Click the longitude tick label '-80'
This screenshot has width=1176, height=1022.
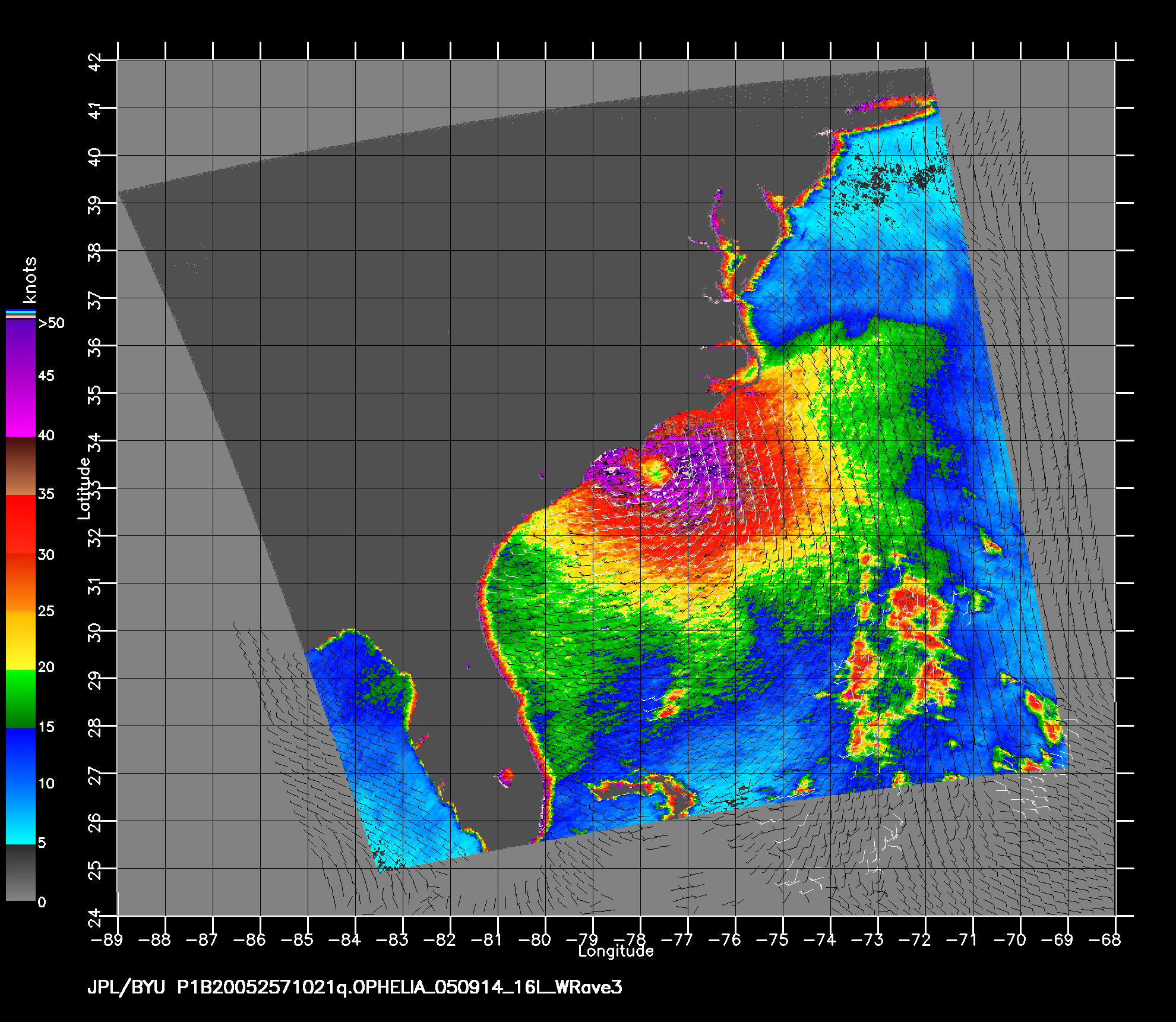[x=534, y=939]
